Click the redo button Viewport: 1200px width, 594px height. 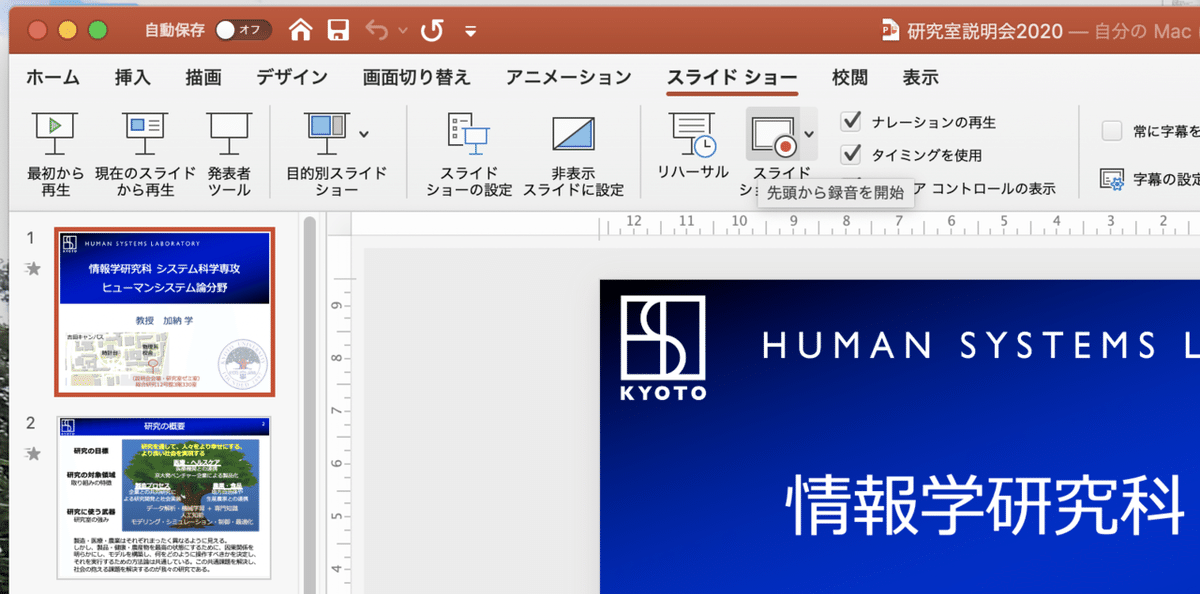(x=431, y=30)
